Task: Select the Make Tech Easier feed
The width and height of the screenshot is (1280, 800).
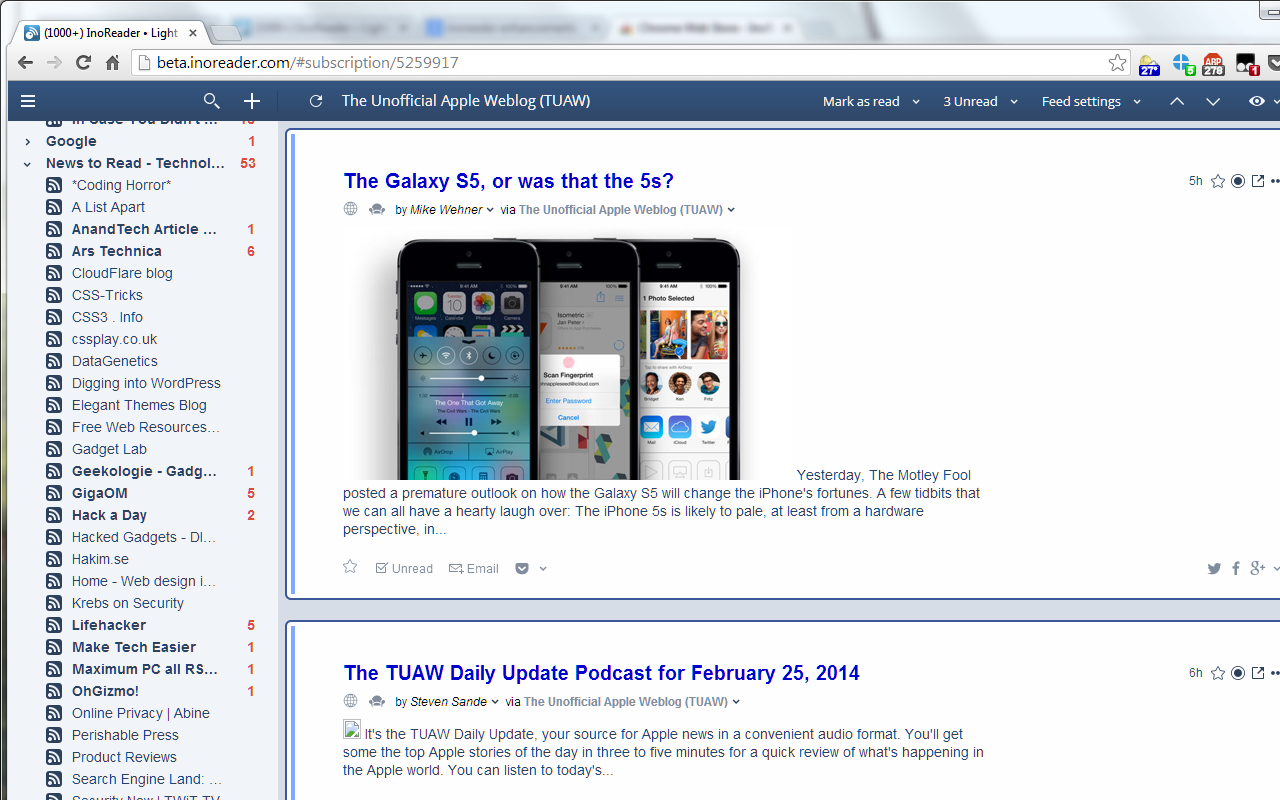Action: (x=134, y=647)
